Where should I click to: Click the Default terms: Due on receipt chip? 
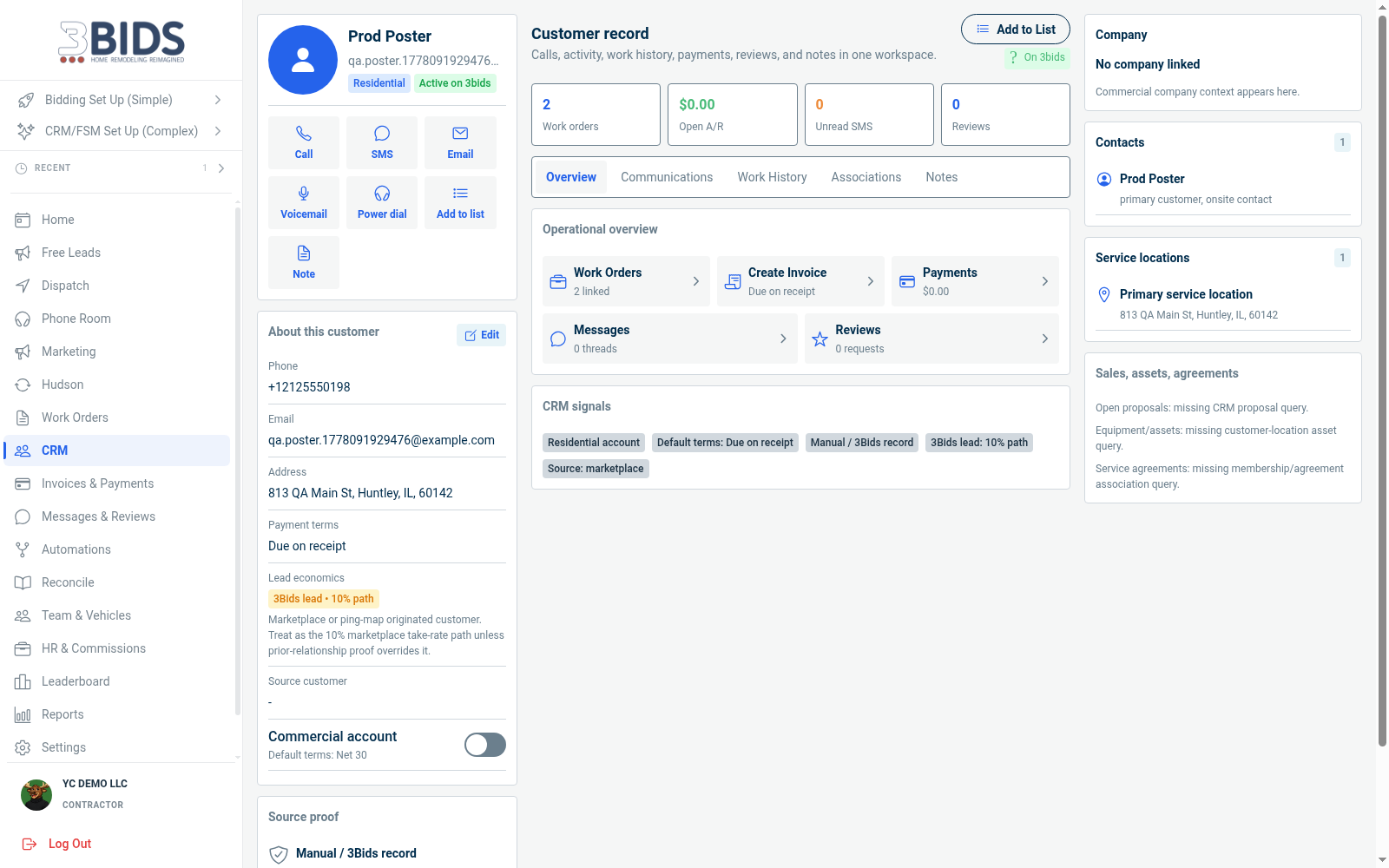(725, 443)
